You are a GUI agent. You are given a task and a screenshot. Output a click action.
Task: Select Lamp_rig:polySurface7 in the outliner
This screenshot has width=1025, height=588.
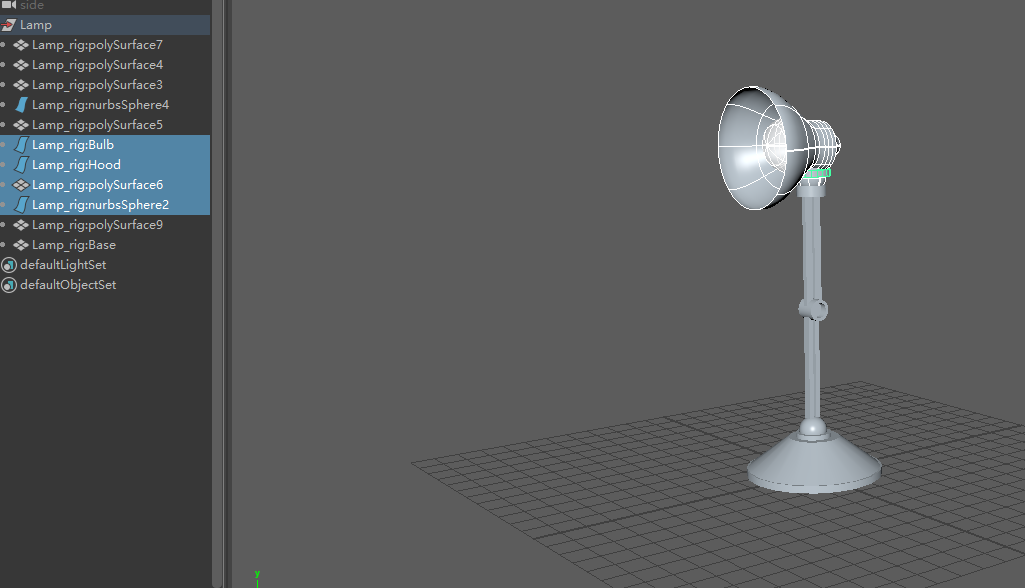pyautogui.click(x=97, y=45)
